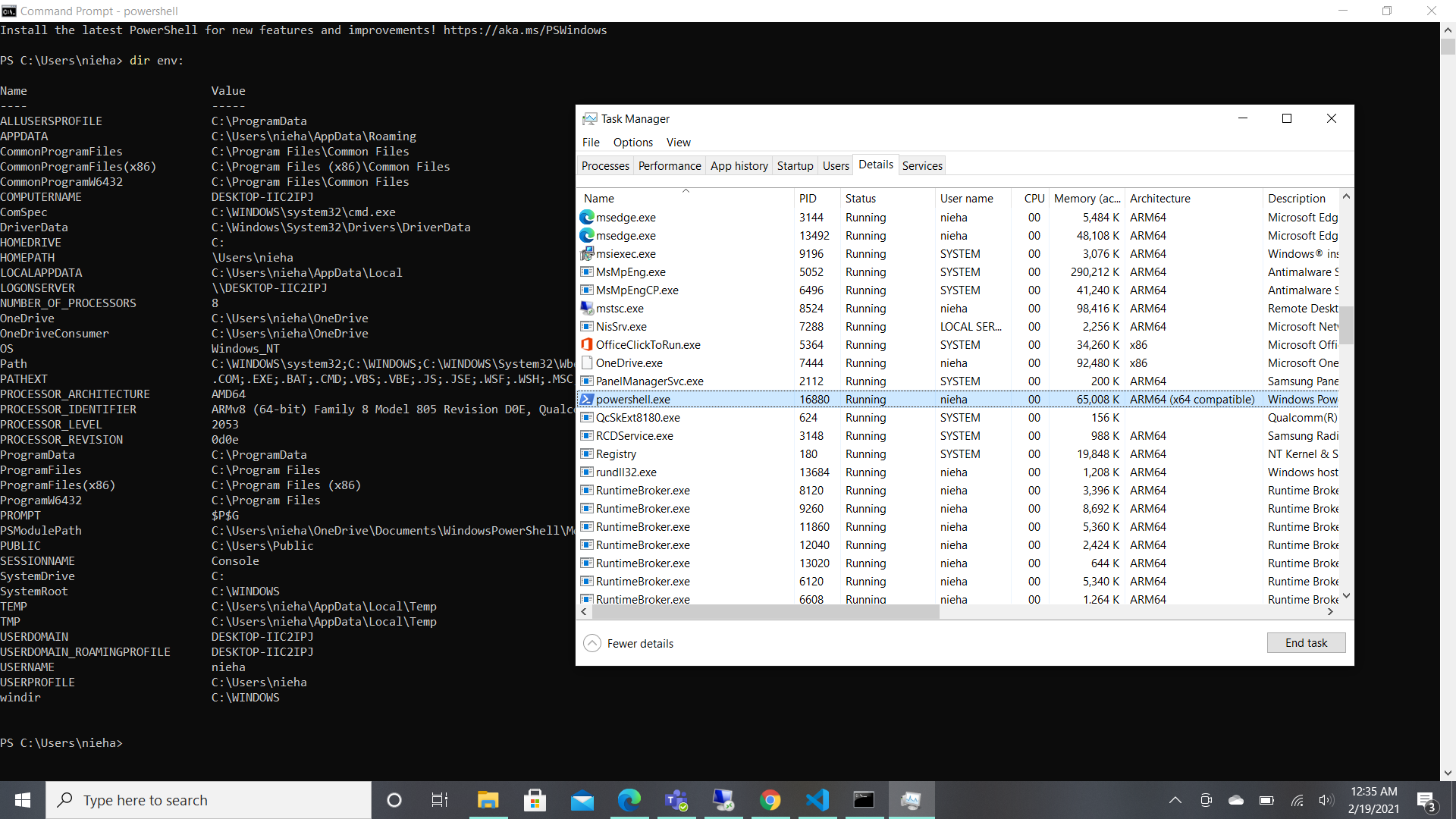Show hidden icons tray chevron
The width and height of the screenshot is (1456, 819).
point(1175,800)
